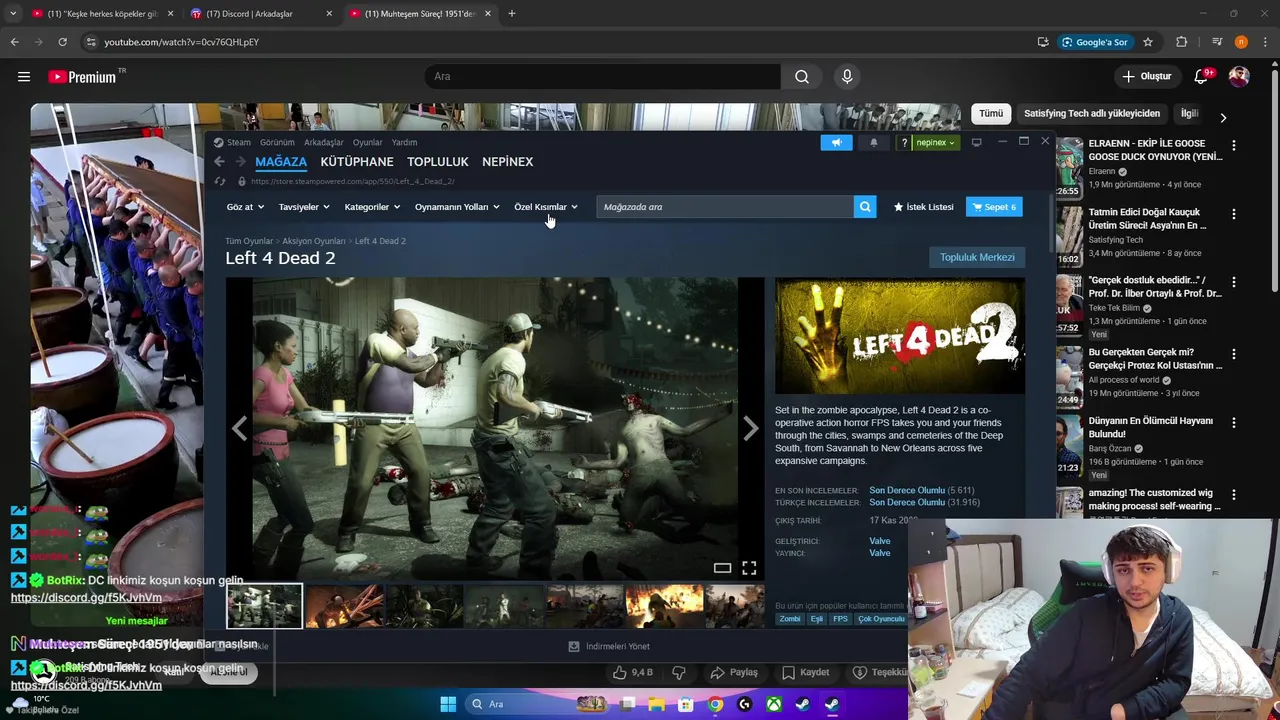Expand Tavsiyeler dropdown
This screenshot has height=720, width=1280.
pyautogui.click(x=304, y=207)
